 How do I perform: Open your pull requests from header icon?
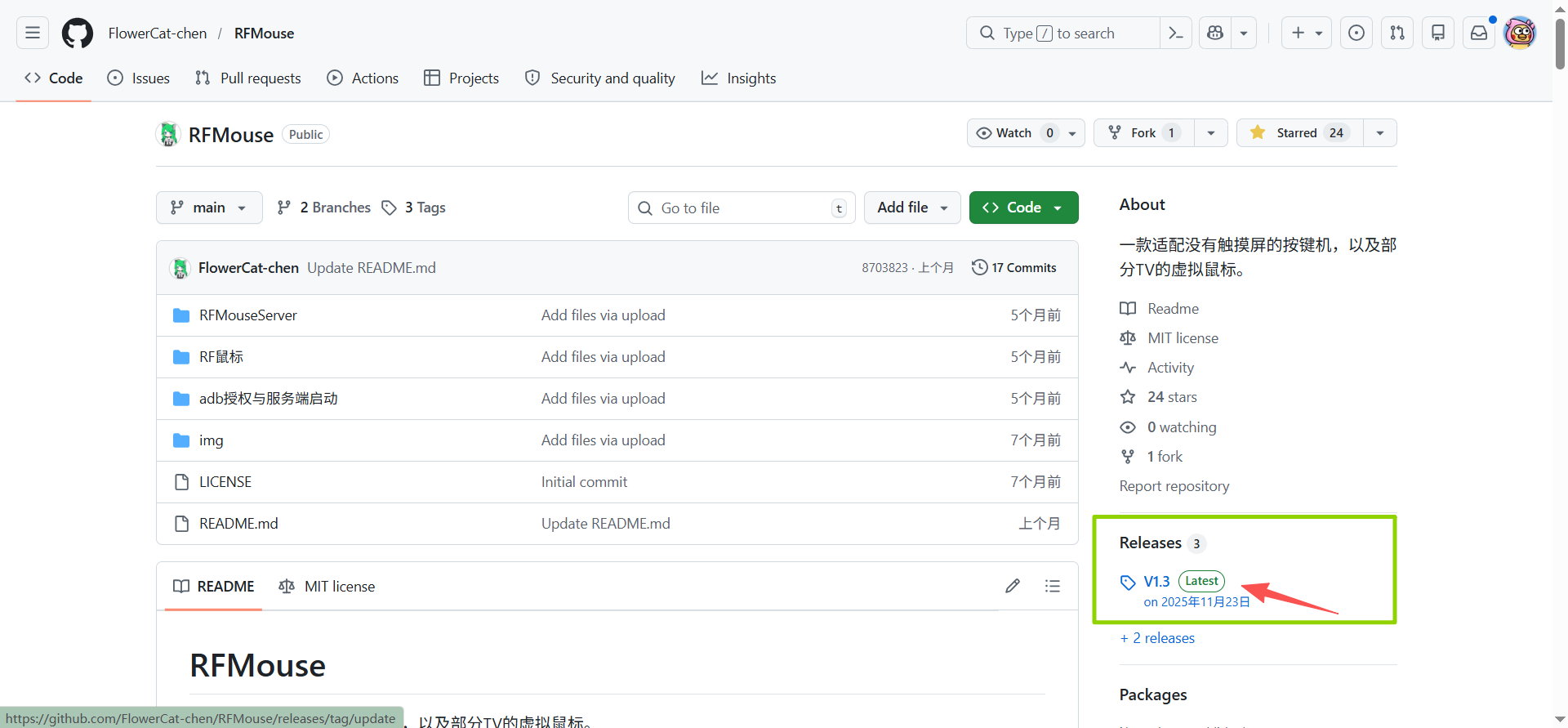tap(1397, 33)
